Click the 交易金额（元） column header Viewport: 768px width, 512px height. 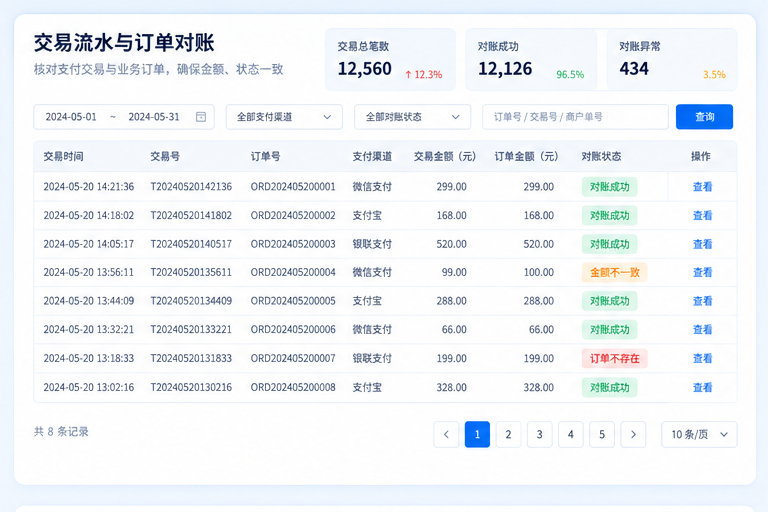445,156
